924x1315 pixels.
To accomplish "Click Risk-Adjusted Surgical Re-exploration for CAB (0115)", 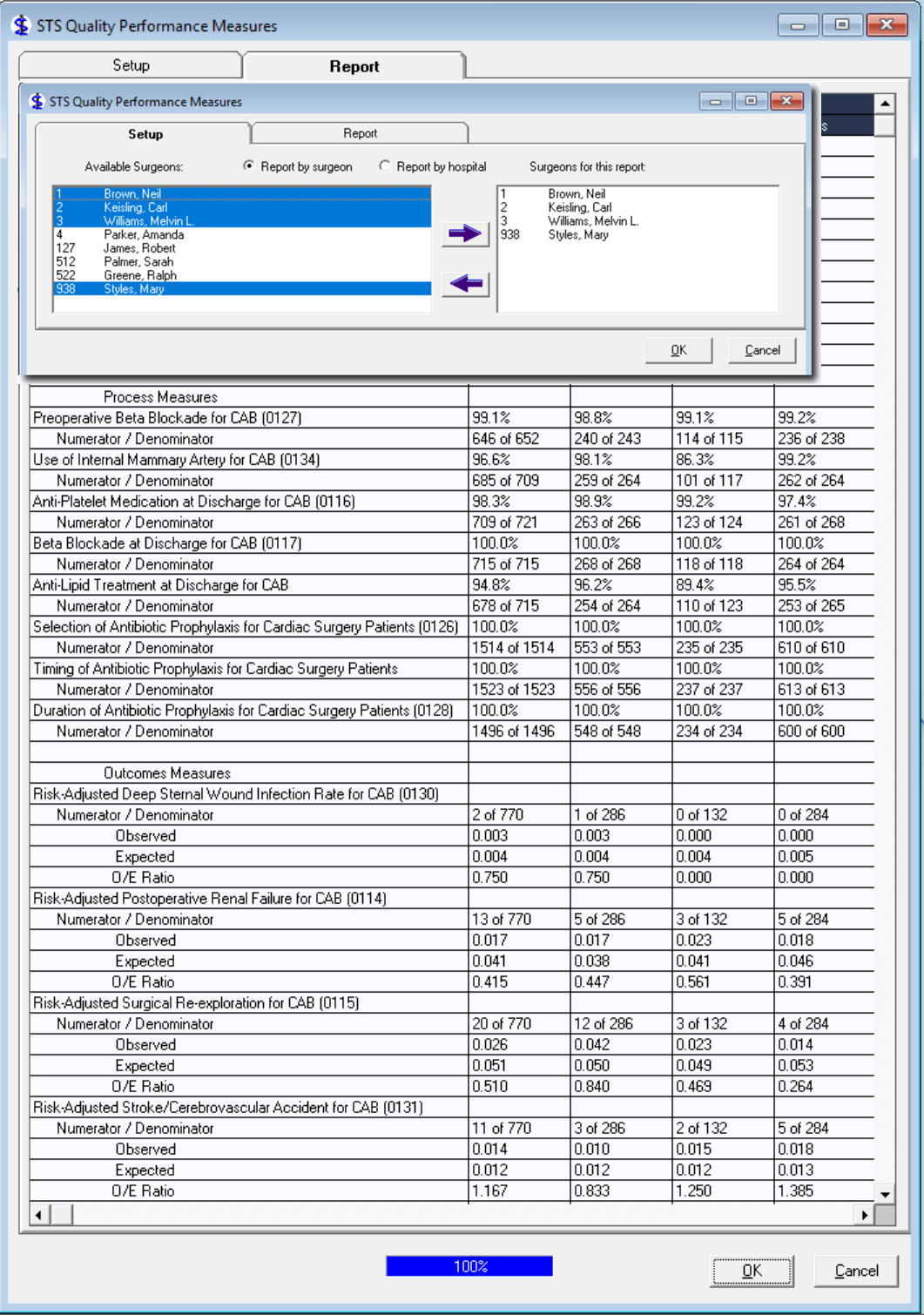I will (x=196, y=1003).
